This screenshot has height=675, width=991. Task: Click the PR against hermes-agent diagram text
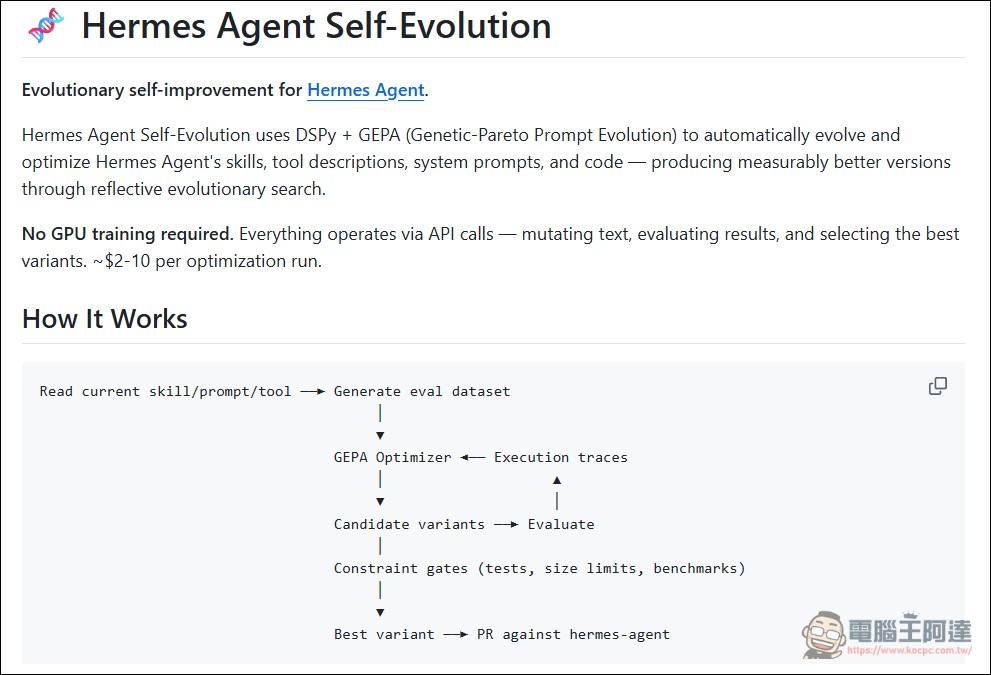[572, 633]
